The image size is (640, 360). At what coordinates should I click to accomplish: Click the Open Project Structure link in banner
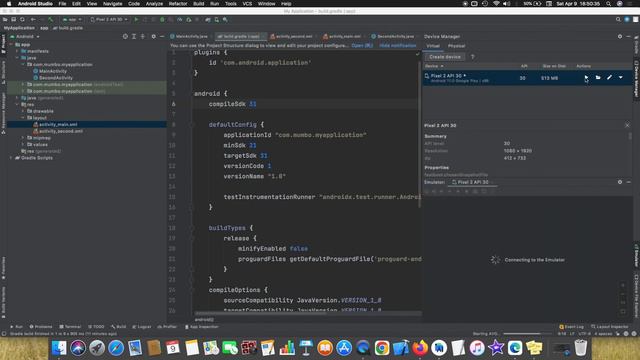(362, 46)
